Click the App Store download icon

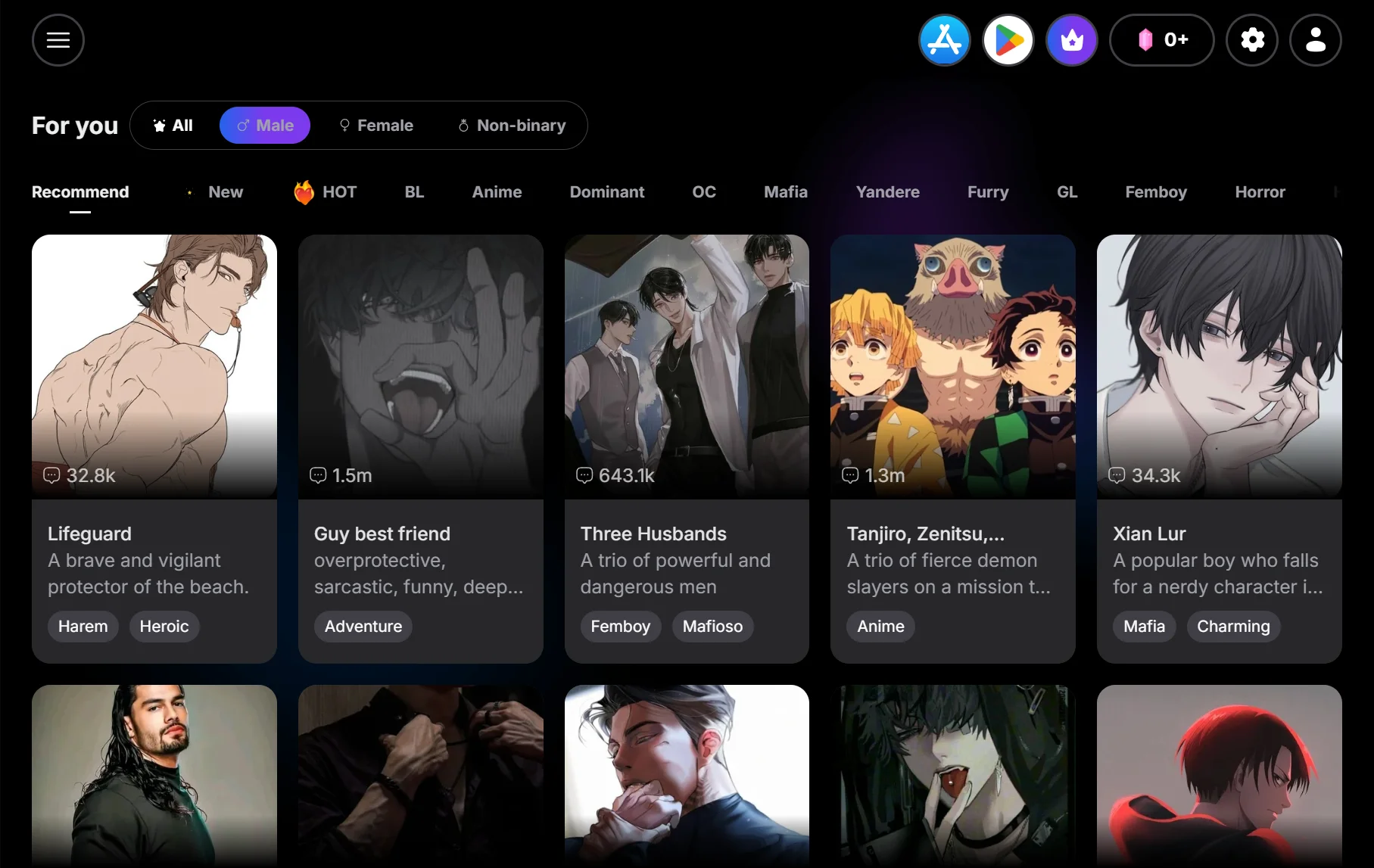(944, 40)
